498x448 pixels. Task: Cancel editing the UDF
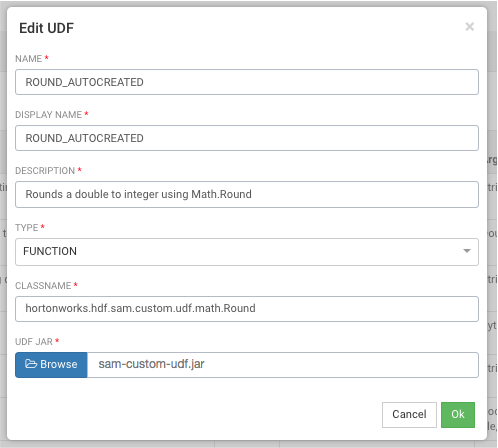[x=409, y=415]
